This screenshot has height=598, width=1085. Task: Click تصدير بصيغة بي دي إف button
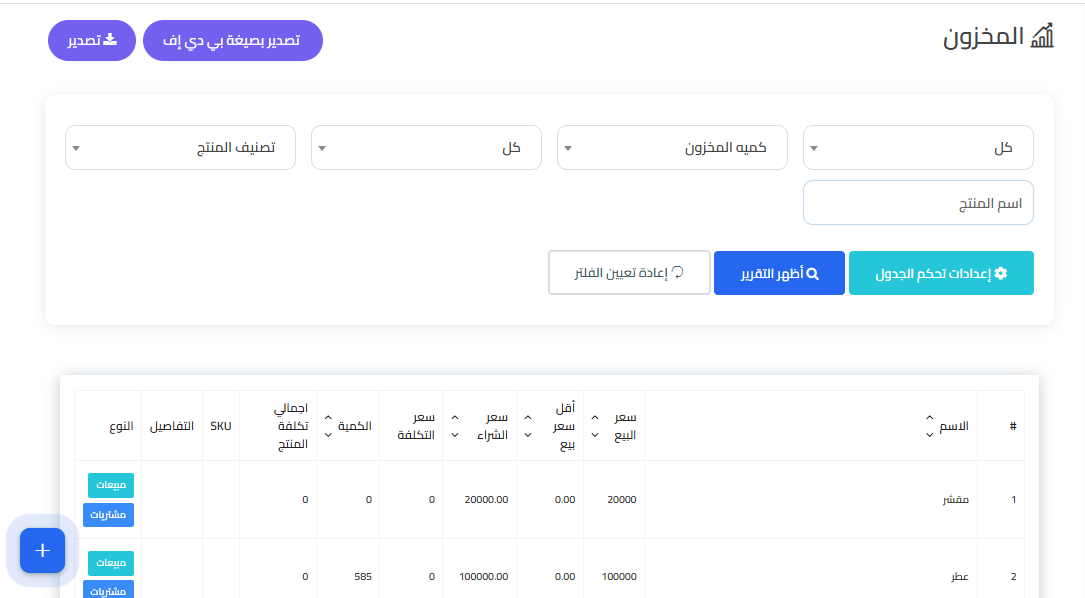(232, 41)
